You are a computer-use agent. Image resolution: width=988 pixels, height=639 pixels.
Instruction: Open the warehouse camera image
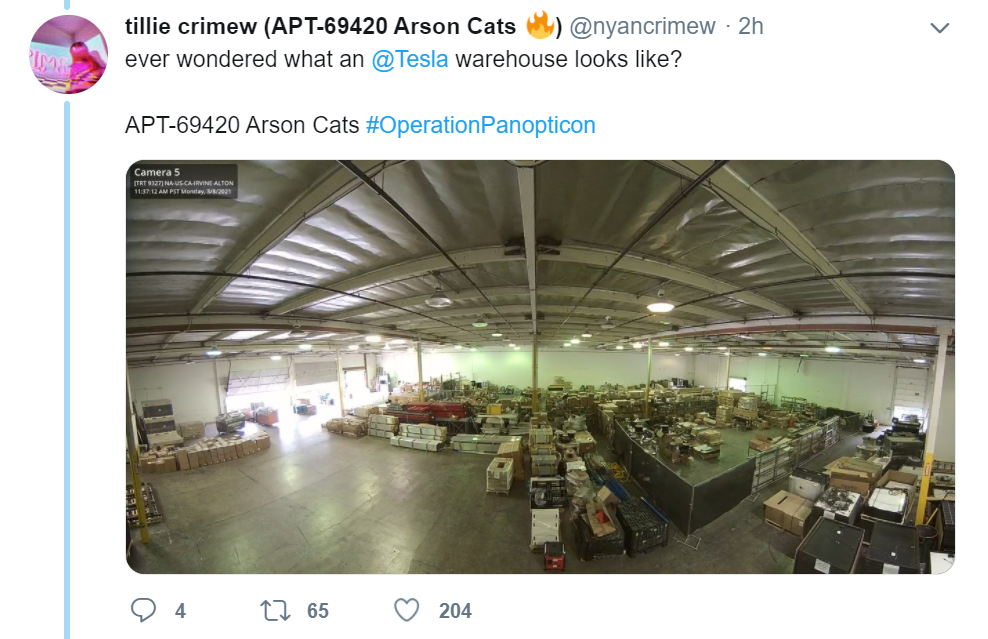coord(540,367)
